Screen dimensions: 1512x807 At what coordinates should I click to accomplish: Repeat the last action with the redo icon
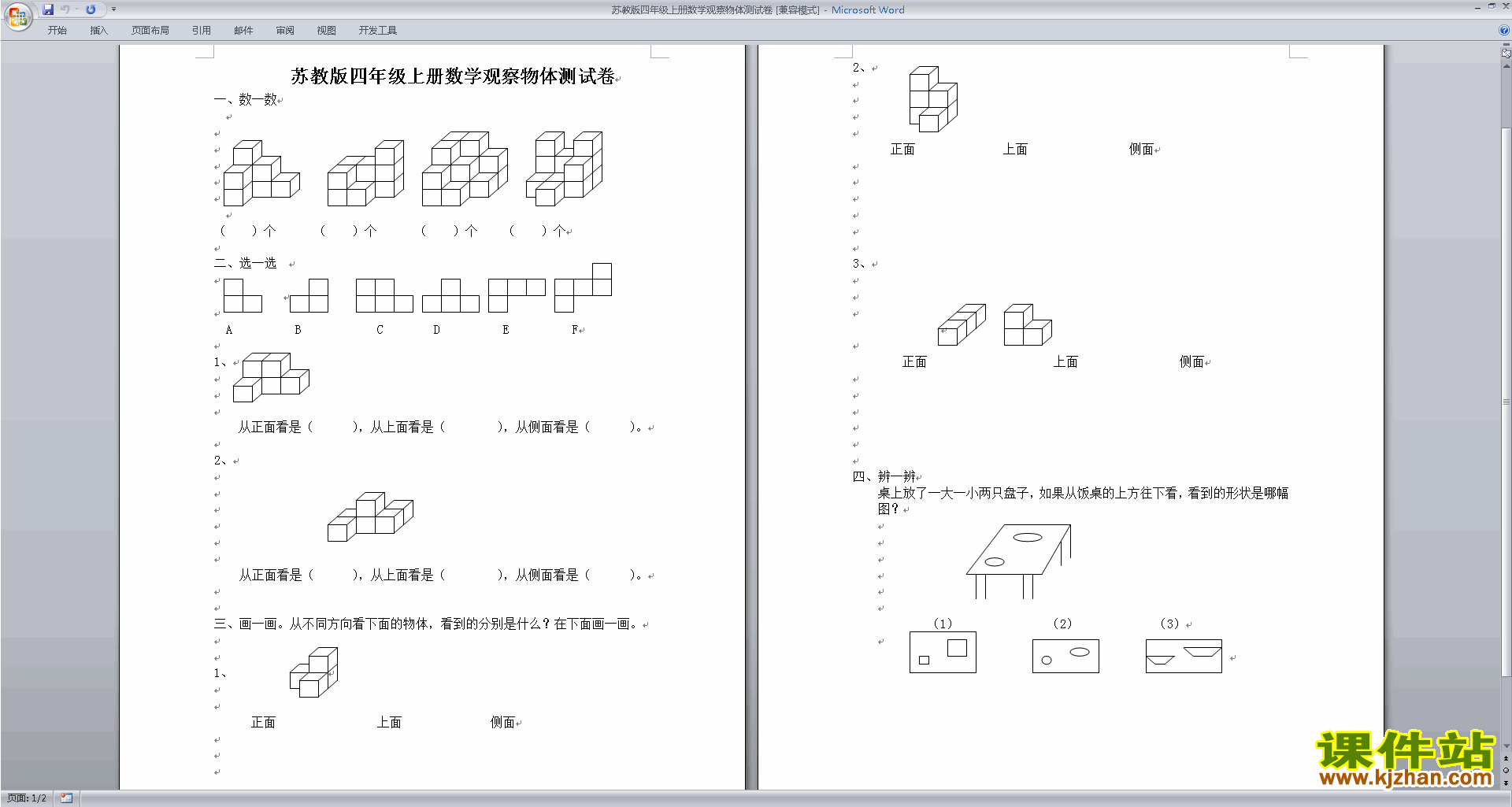91,9
